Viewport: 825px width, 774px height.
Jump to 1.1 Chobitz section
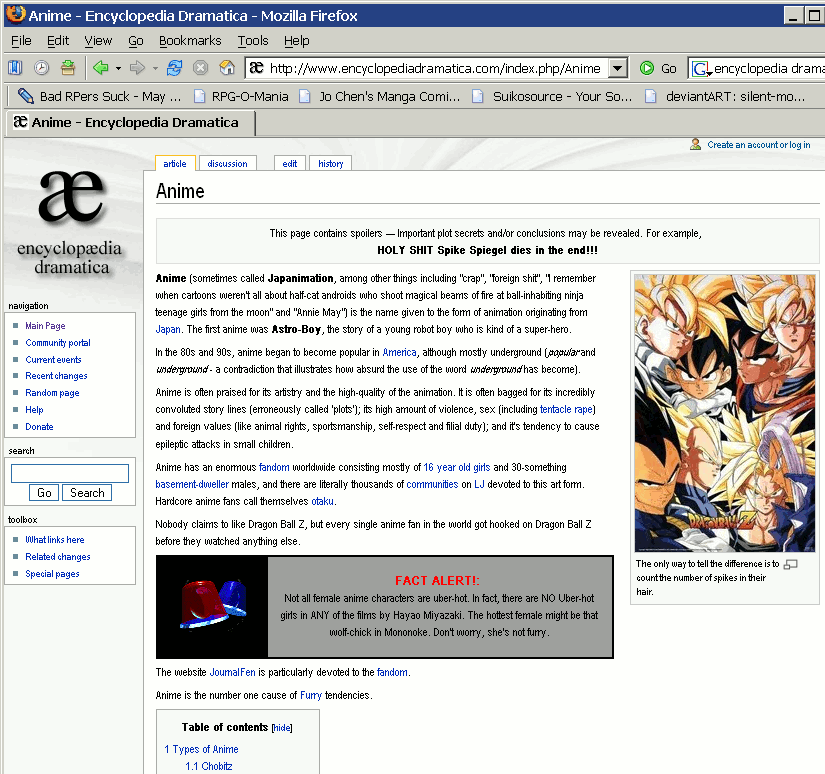tap(208, 766)
